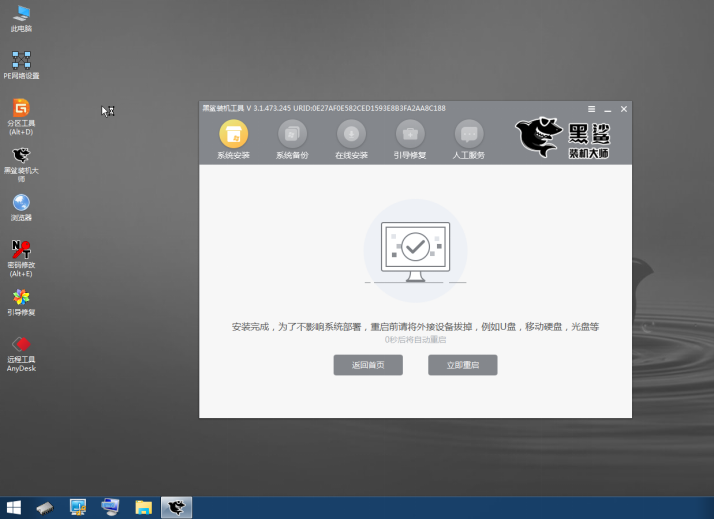This screenshot has width=714, height=519.
Task: Open the hamburger menu in title bar
Action: tap(591, 108)
